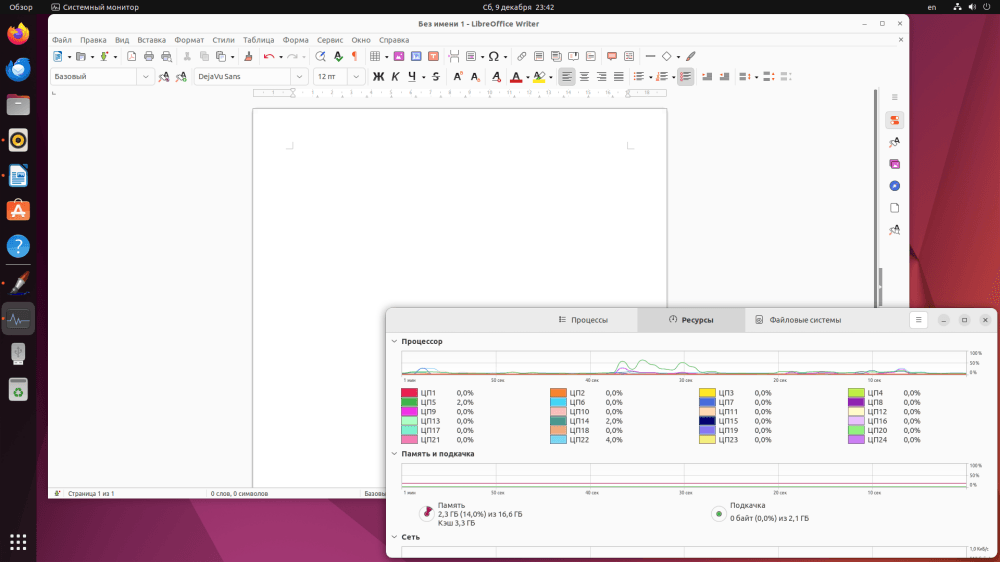1000x562 pixels.
Task: Change ЦП1 graph color swatch
Action: [x=409, y=393]
